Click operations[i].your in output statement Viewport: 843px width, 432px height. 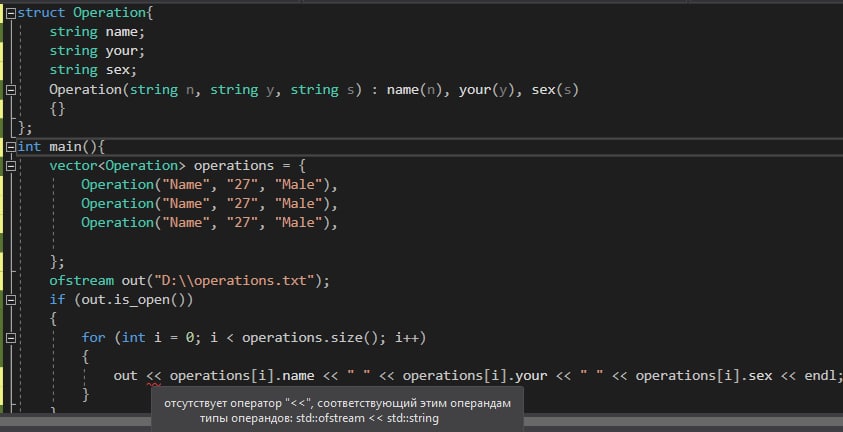[475, 376]
